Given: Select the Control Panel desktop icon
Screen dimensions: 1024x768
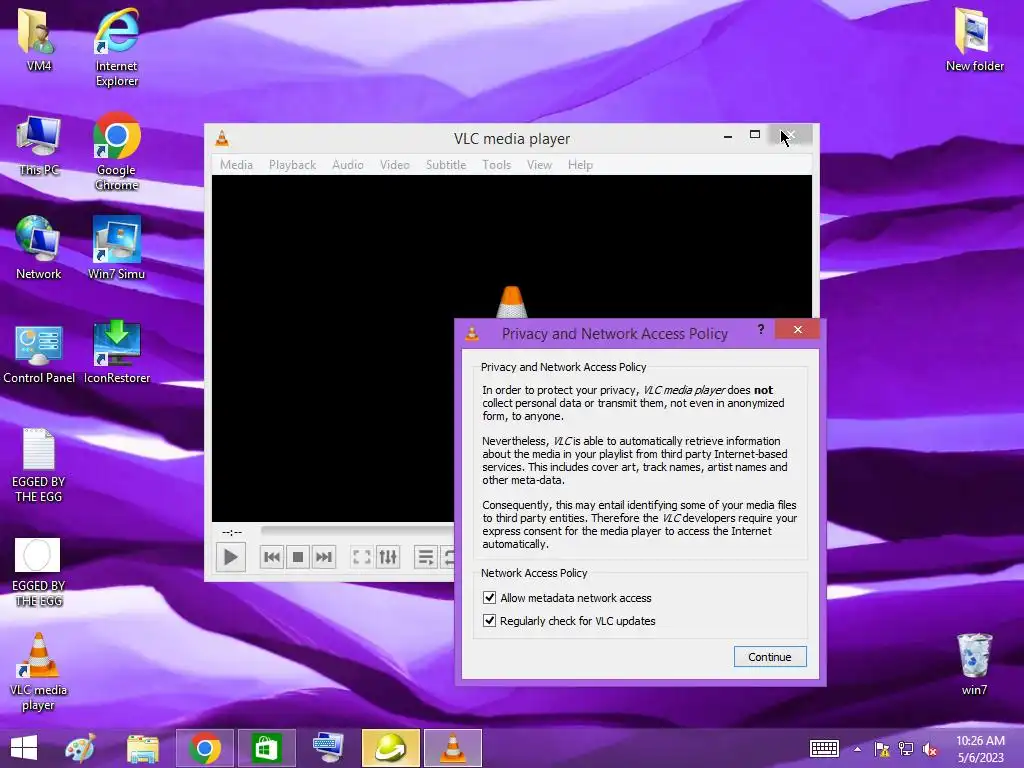Looking at the screenshot, I should coord(39,353).
